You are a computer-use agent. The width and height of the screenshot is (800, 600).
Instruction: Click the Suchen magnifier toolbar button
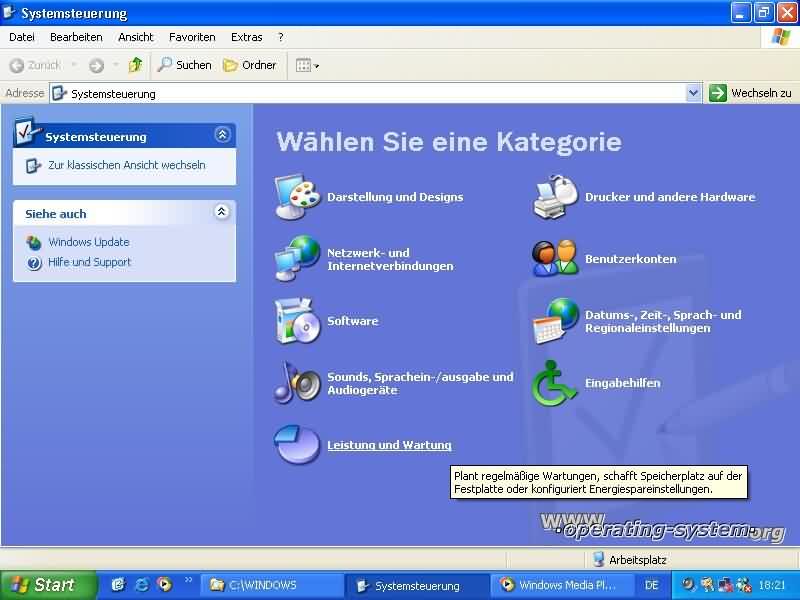(x=184, y=65)
